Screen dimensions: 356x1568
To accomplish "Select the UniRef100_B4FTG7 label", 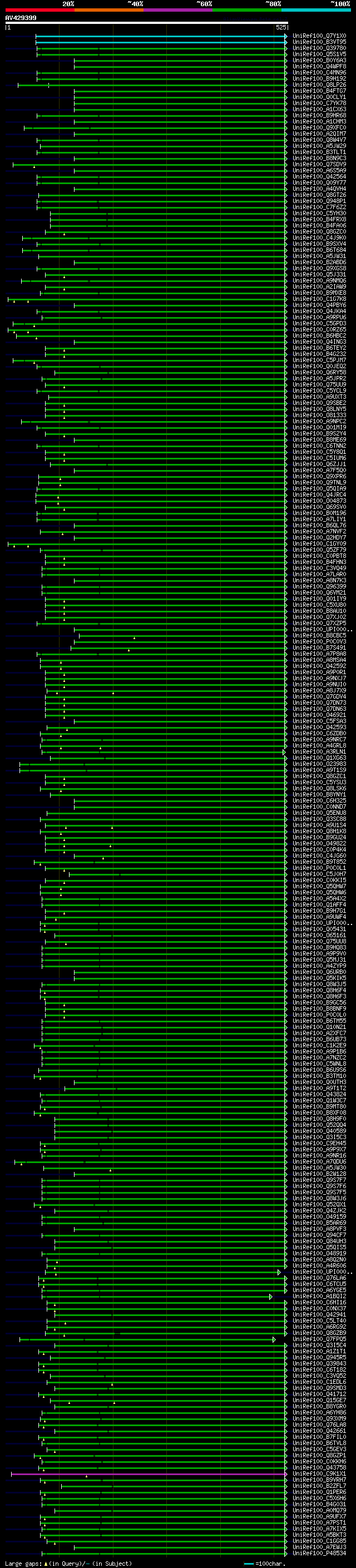I will (x=319, y=91).
